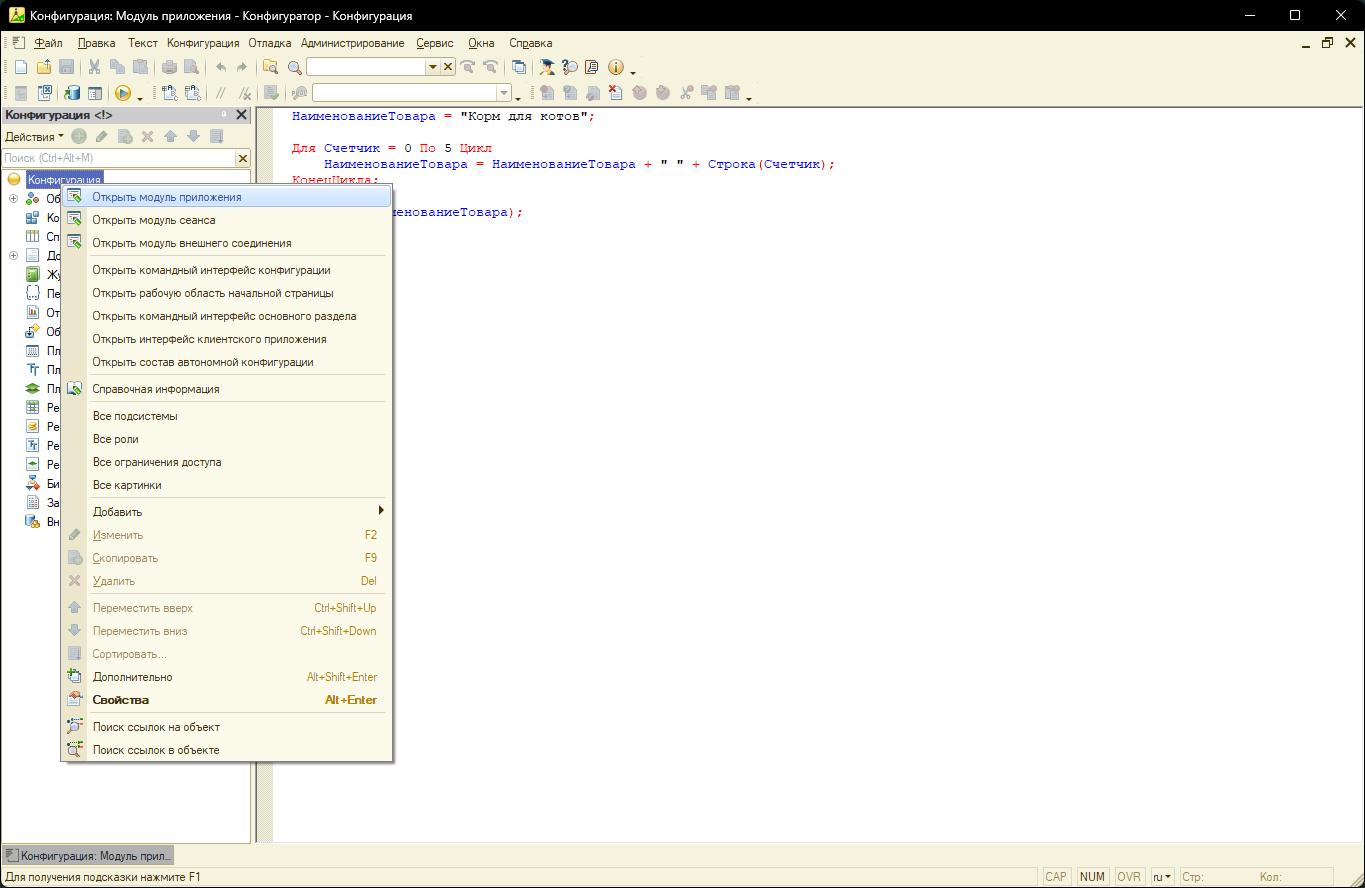This screenshot has width=1365, height=888.
Task: Choose Все ограничения доступа
Action: tap(226, 462)
